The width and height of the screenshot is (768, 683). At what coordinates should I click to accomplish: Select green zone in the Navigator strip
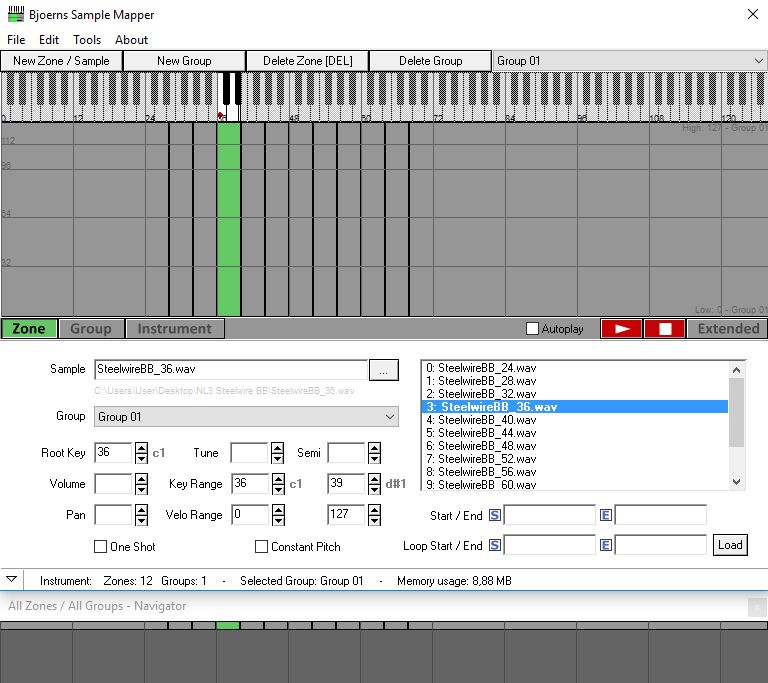pos(228,626)
